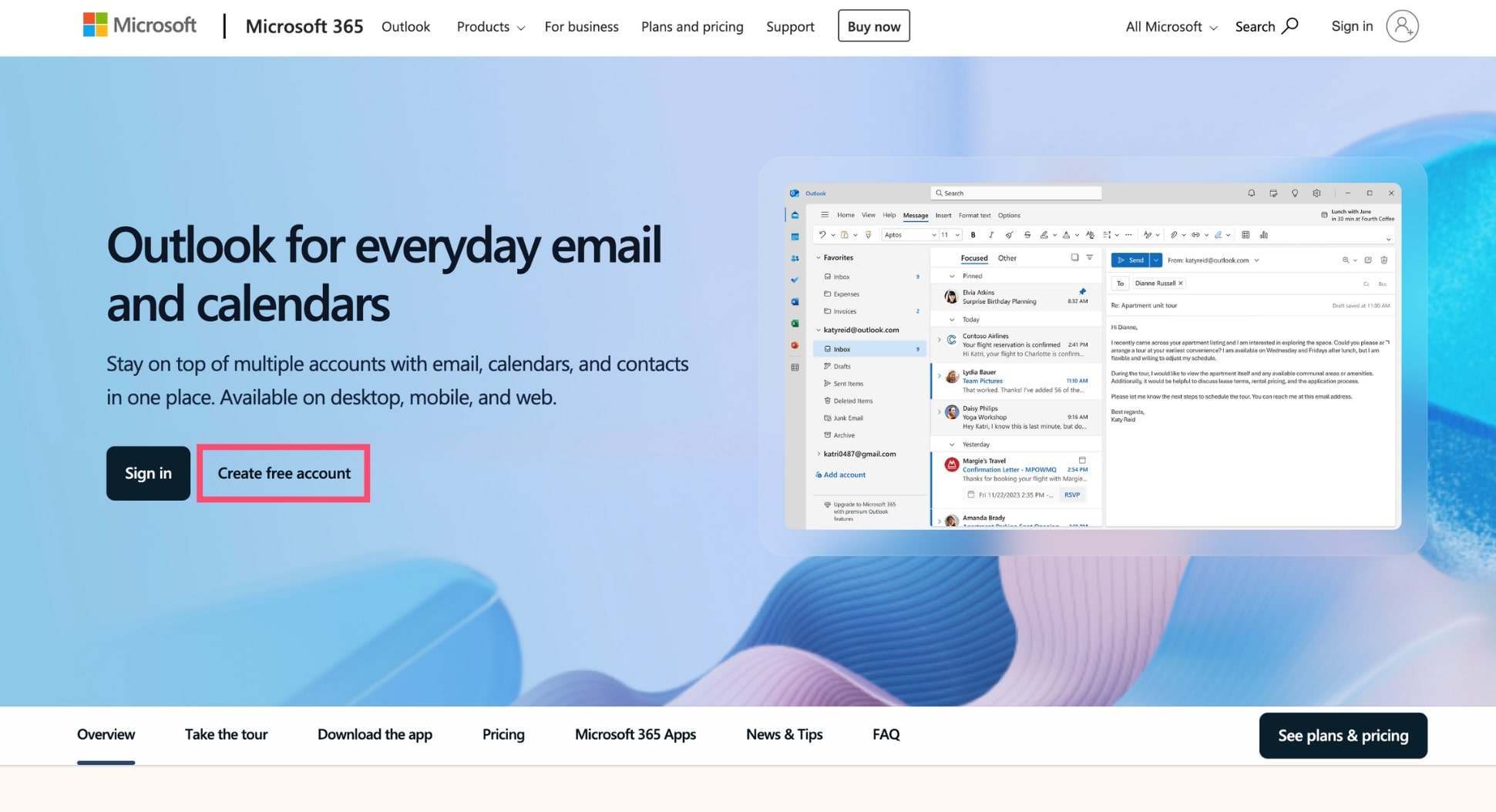Expand the Products dropdown in the header
Screen dimensions: 1496x812
pyautogui.click(x=490, y=26)
